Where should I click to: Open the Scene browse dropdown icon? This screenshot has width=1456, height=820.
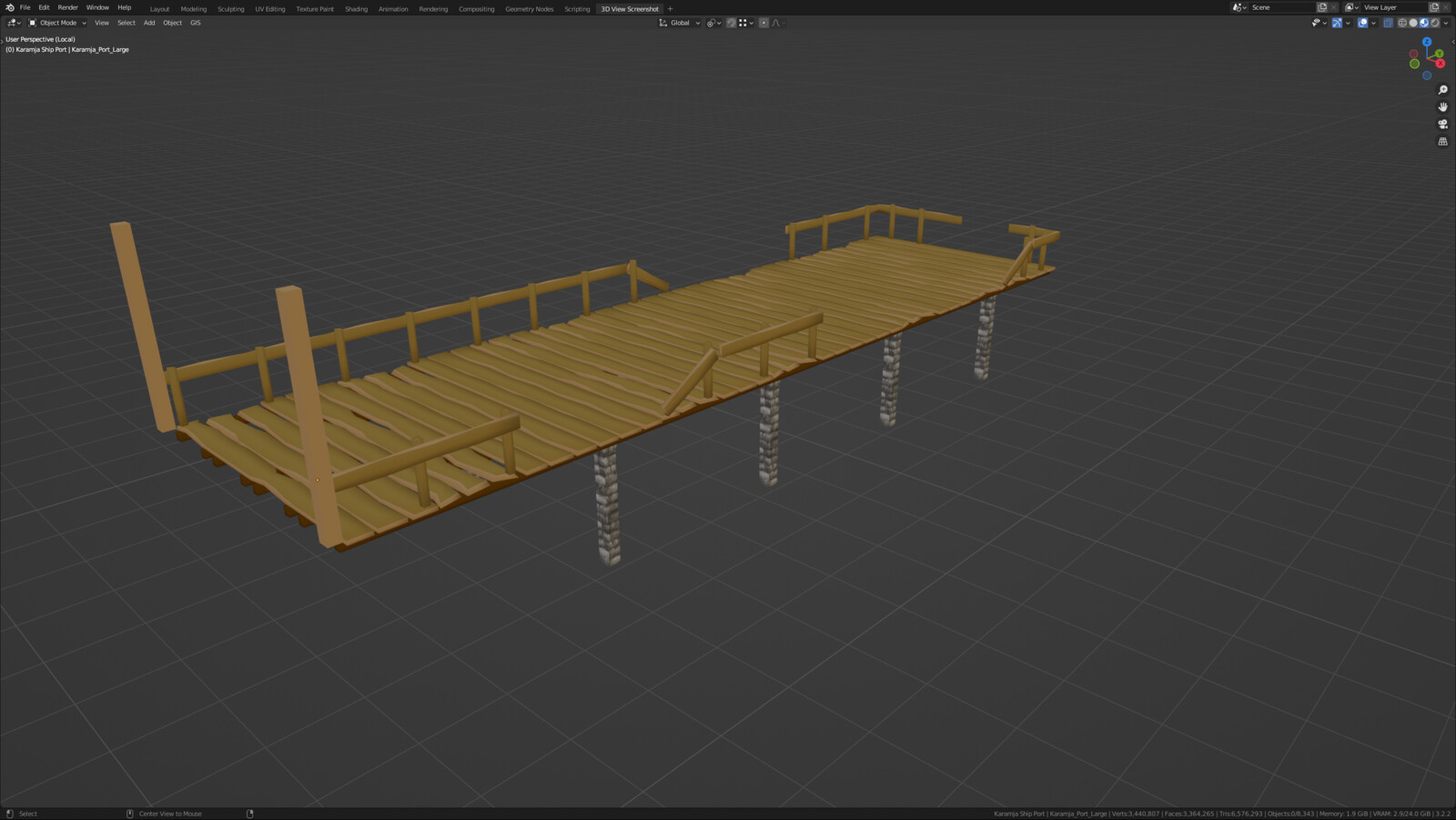(x=1239, y=7)
